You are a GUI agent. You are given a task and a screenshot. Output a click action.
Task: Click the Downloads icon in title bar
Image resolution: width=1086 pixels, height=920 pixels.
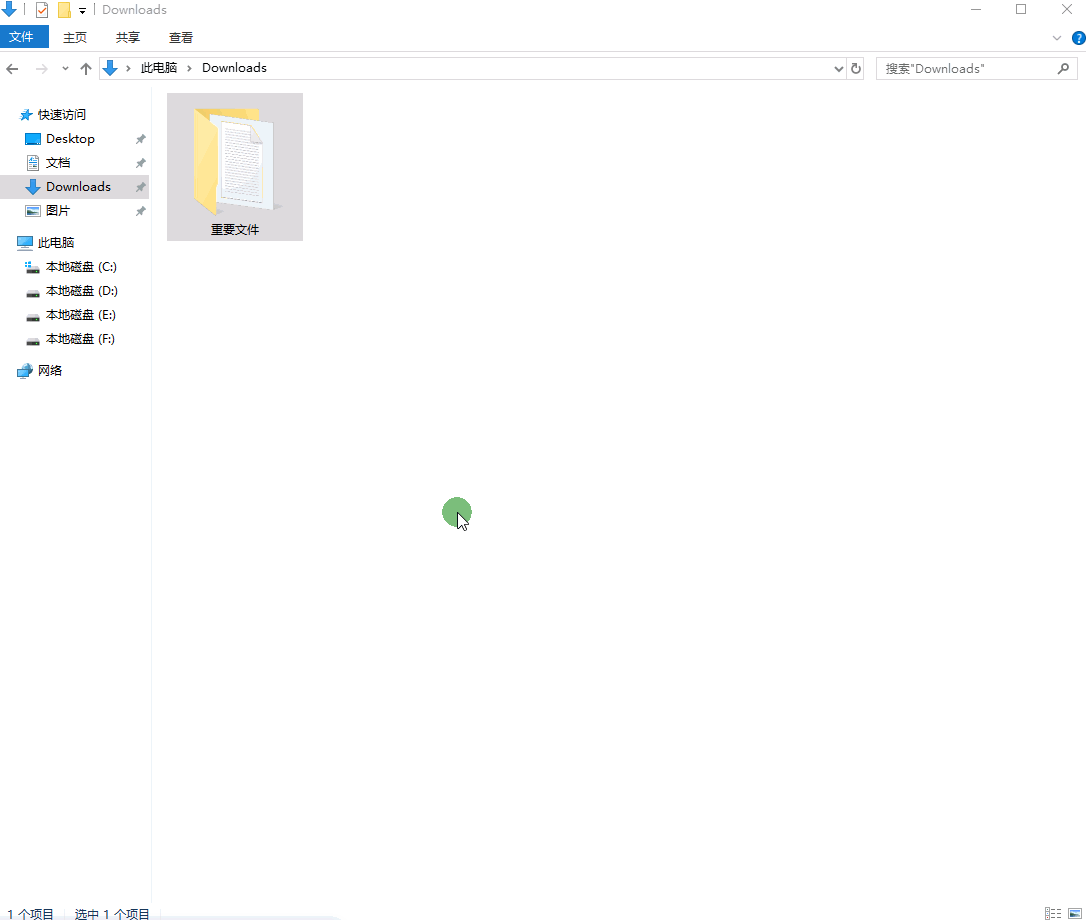(9, 9)
